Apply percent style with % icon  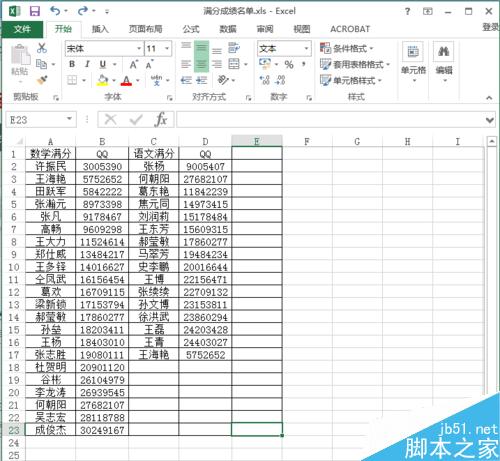(289, 64)
